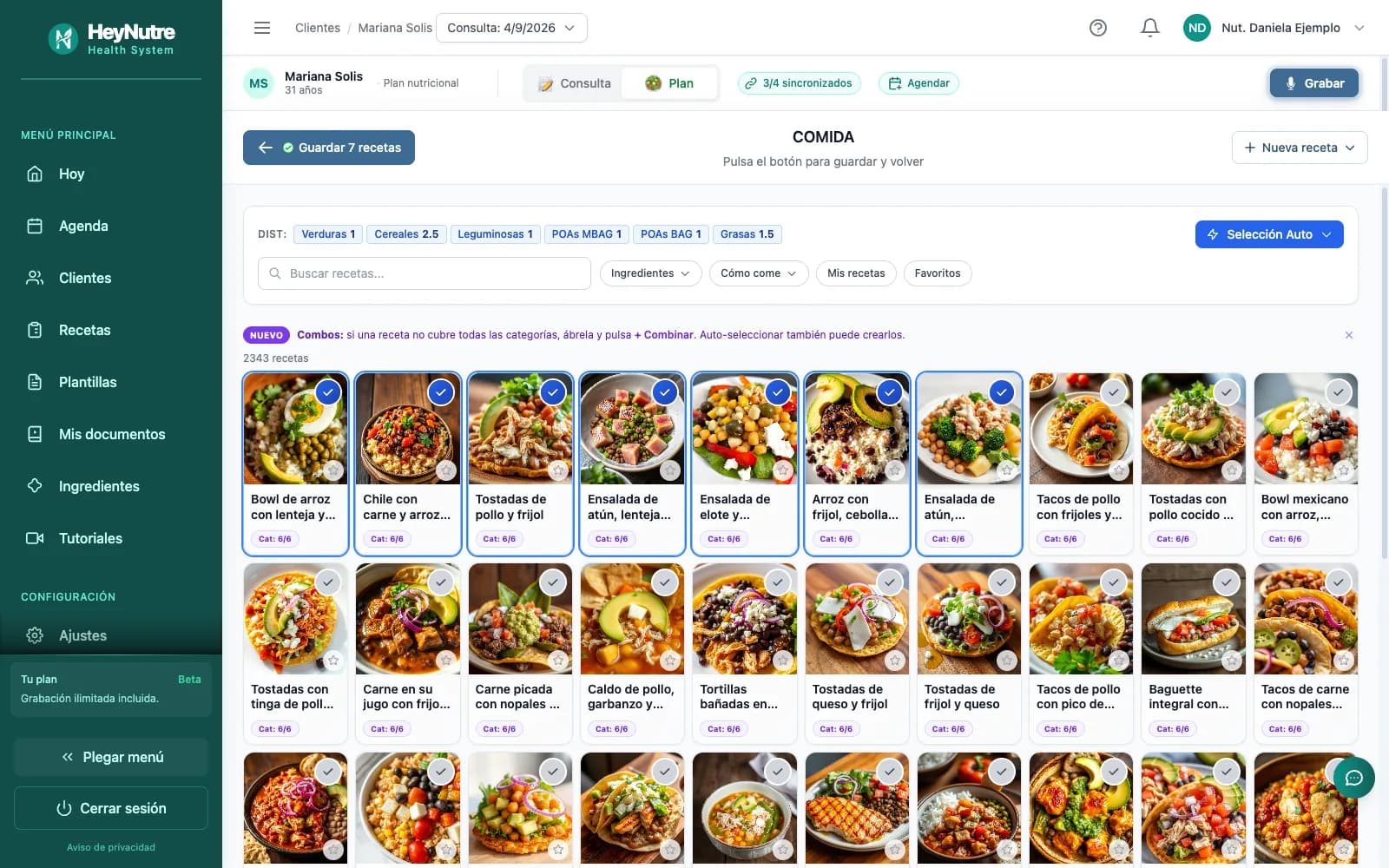Favorite the Bowl mexicano con arroz star

pos(1344,470)
